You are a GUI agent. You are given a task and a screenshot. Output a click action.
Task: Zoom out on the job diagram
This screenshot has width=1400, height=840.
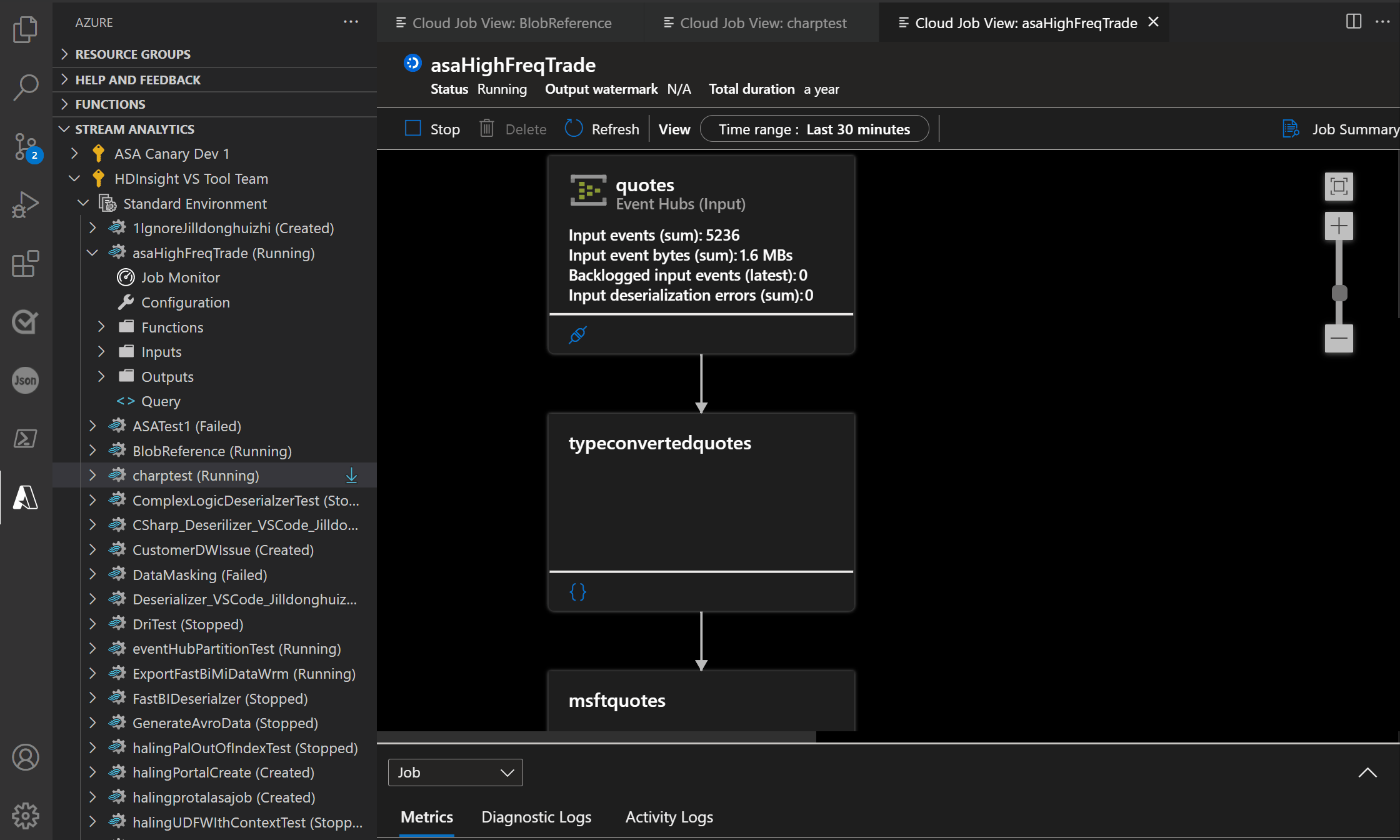coord(1339,338)
